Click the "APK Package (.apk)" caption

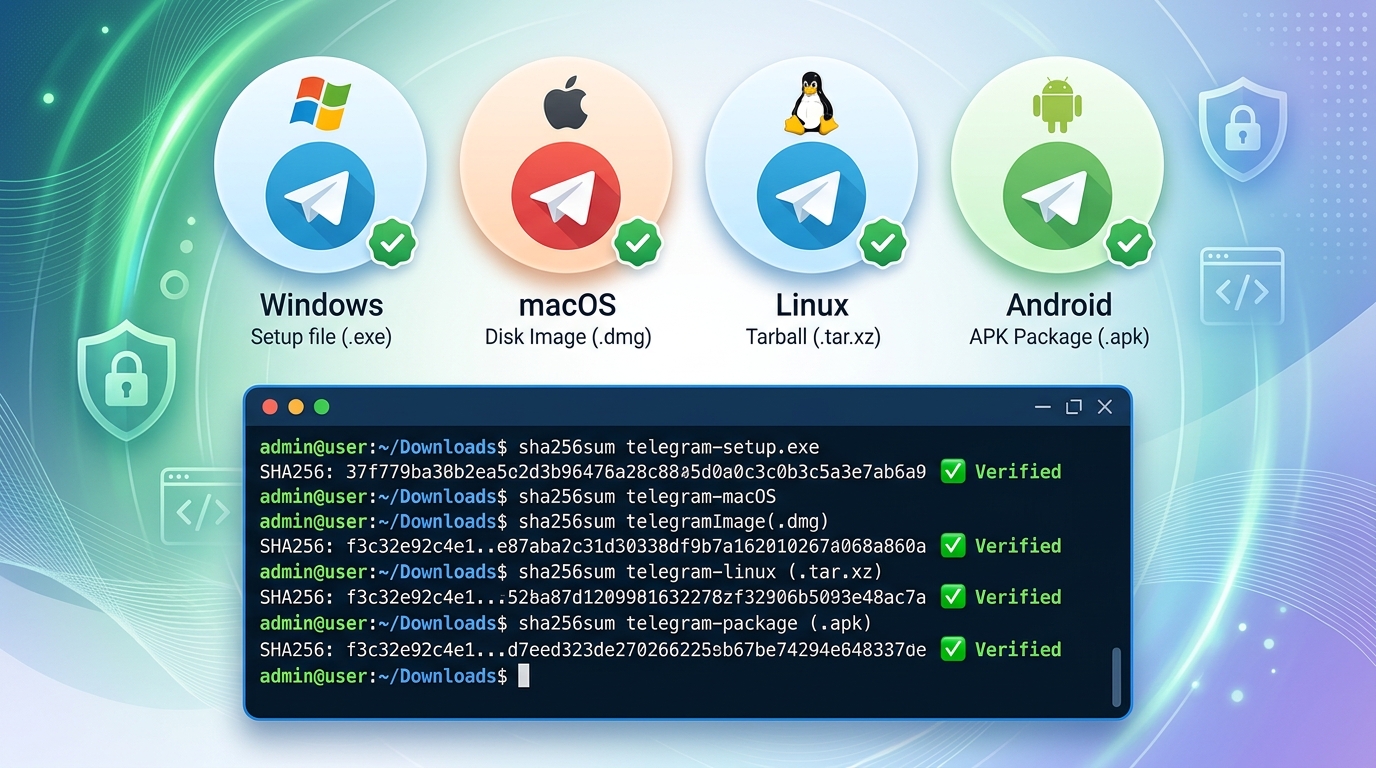click(x=1059, y=337)
